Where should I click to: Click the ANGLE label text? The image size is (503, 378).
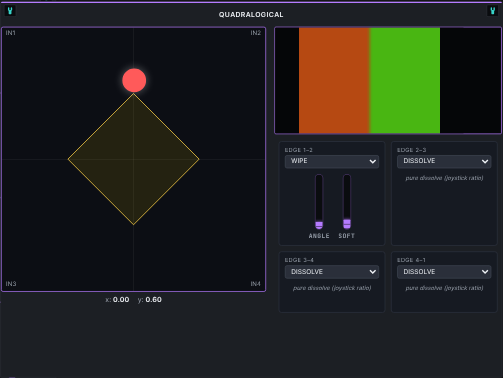tap(319, 236)
